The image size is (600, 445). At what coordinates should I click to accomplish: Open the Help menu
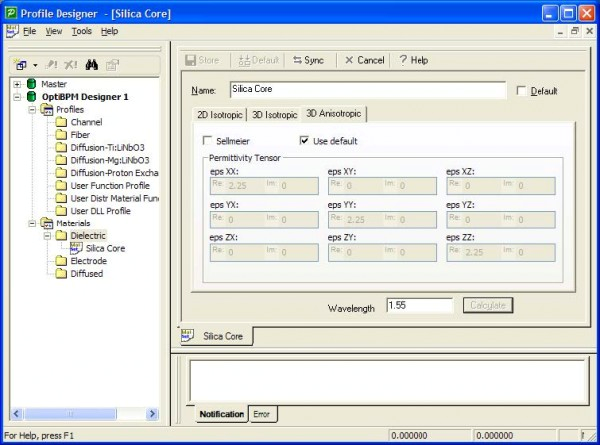pyautogui.click(x=109, y=31)
